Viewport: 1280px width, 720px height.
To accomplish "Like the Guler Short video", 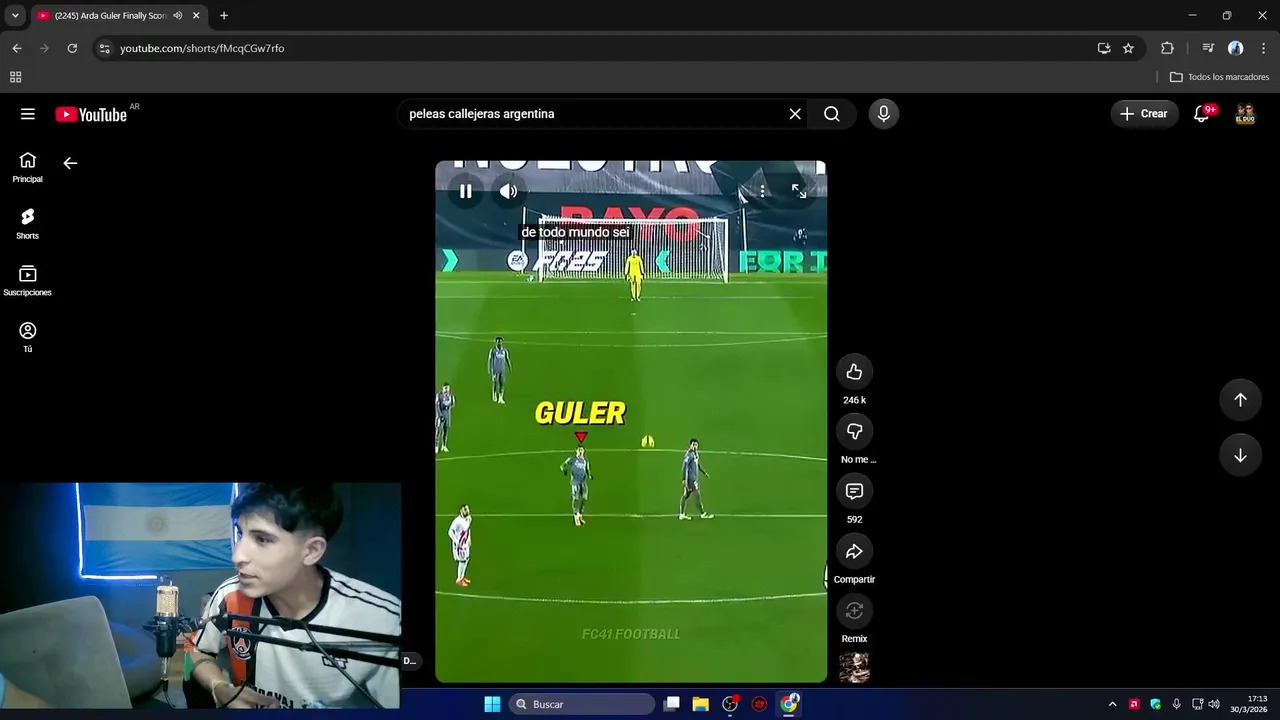I will [854, 372].
